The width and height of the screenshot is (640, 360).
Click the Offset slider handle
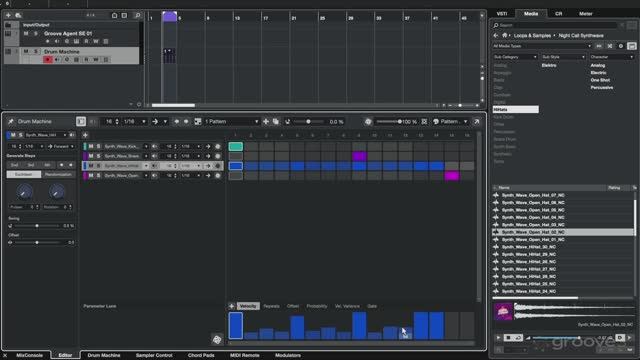tap(37, 242)
